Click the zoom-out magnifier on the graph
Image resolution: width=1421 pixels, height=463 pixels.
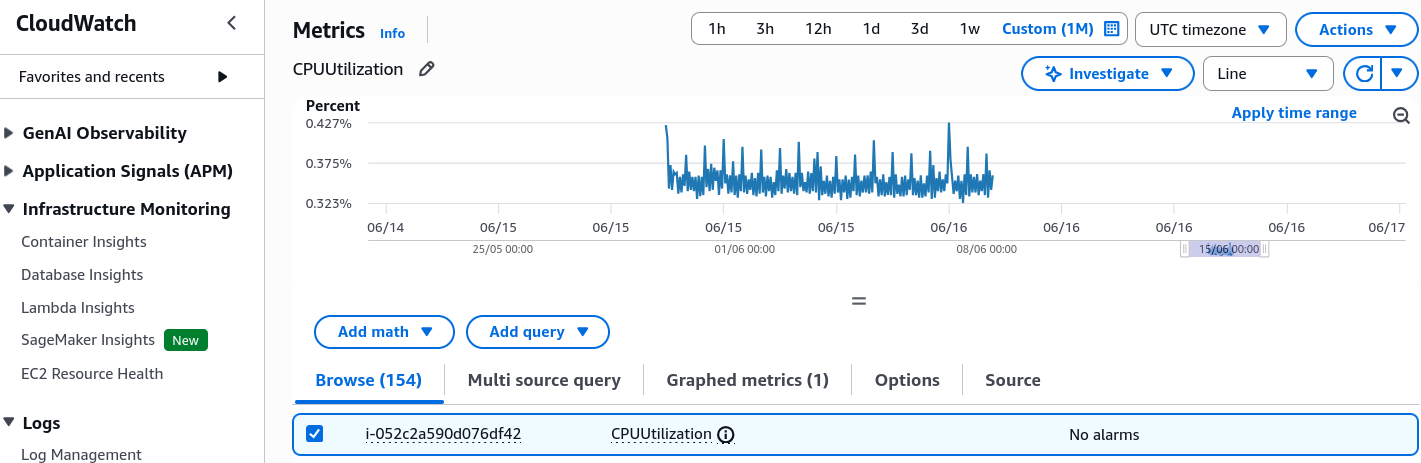(1401, 115)
